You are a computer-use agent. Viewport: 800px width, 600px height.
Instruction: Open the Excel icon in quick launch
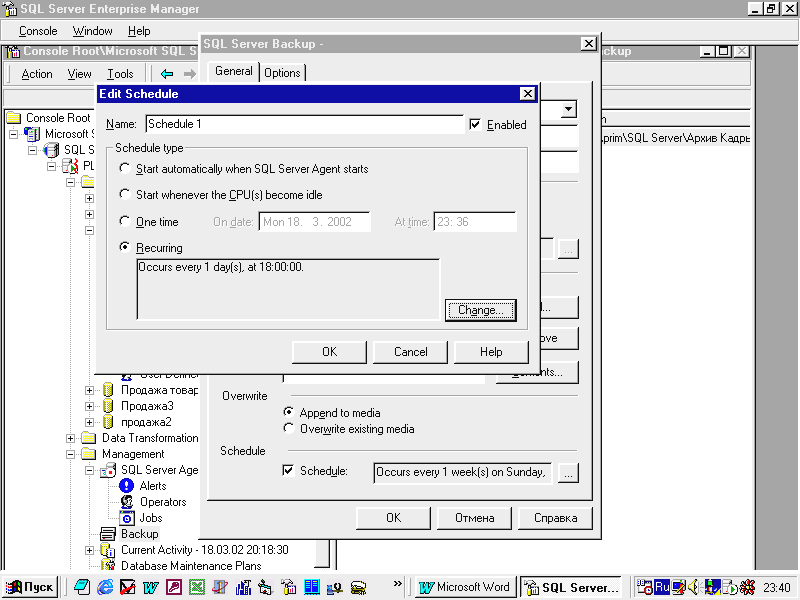tap(197, 587)
